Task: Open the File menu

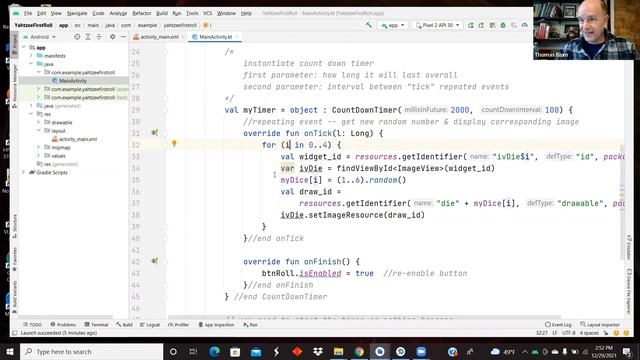Action: 28,13
